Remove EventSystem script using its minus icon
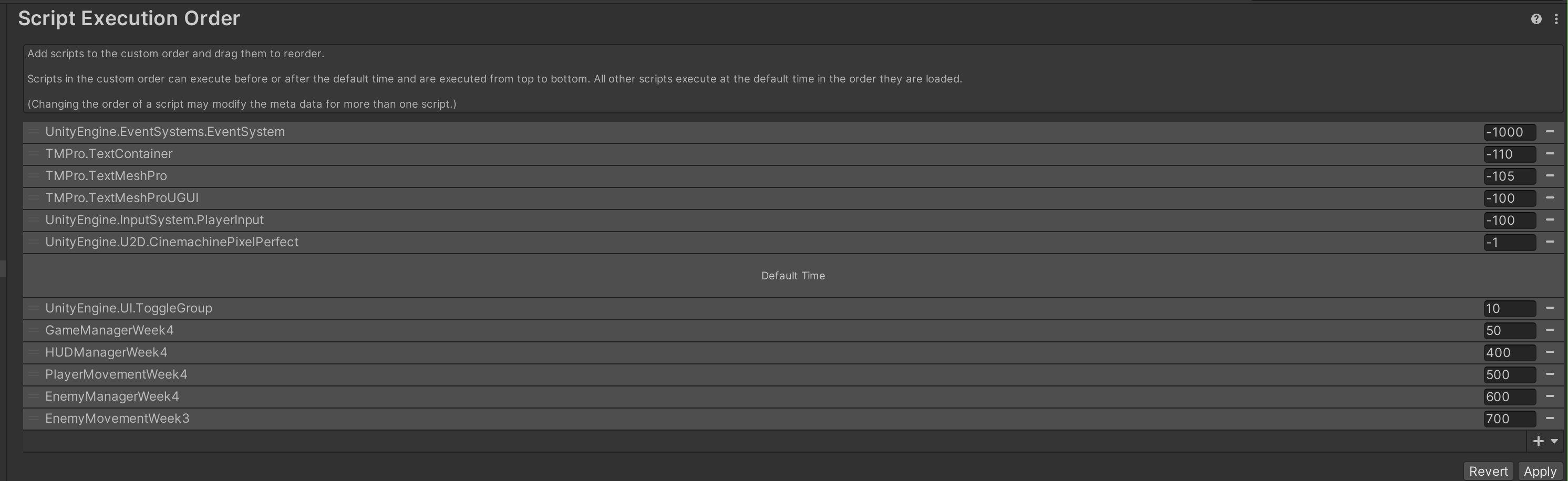Image resolution: width=1568 pixels, height=481 pixels. pyautogui.click(x=1550, y=131)
